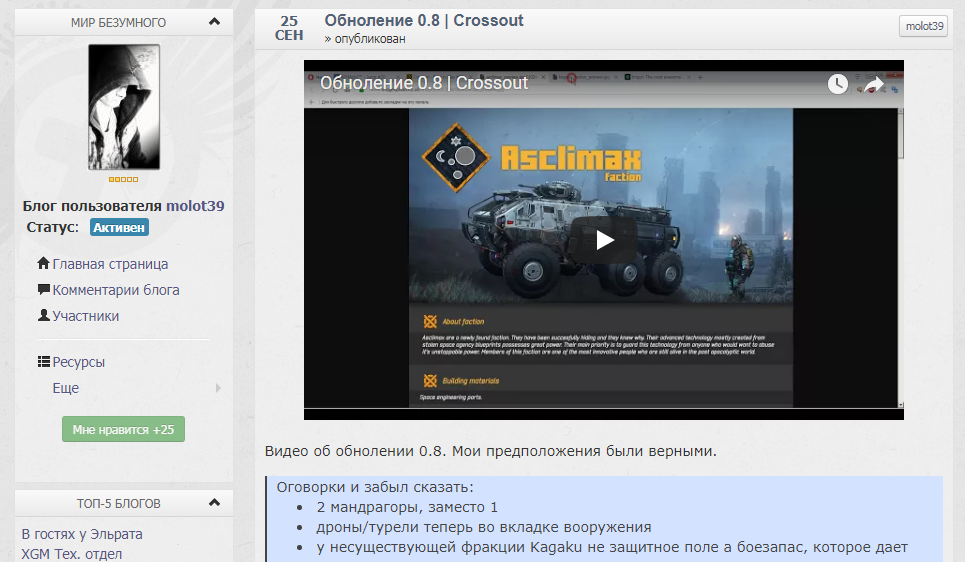Open molot39 user profile link
This screenshot has width=965, height=562.
(x=195, y=206)
